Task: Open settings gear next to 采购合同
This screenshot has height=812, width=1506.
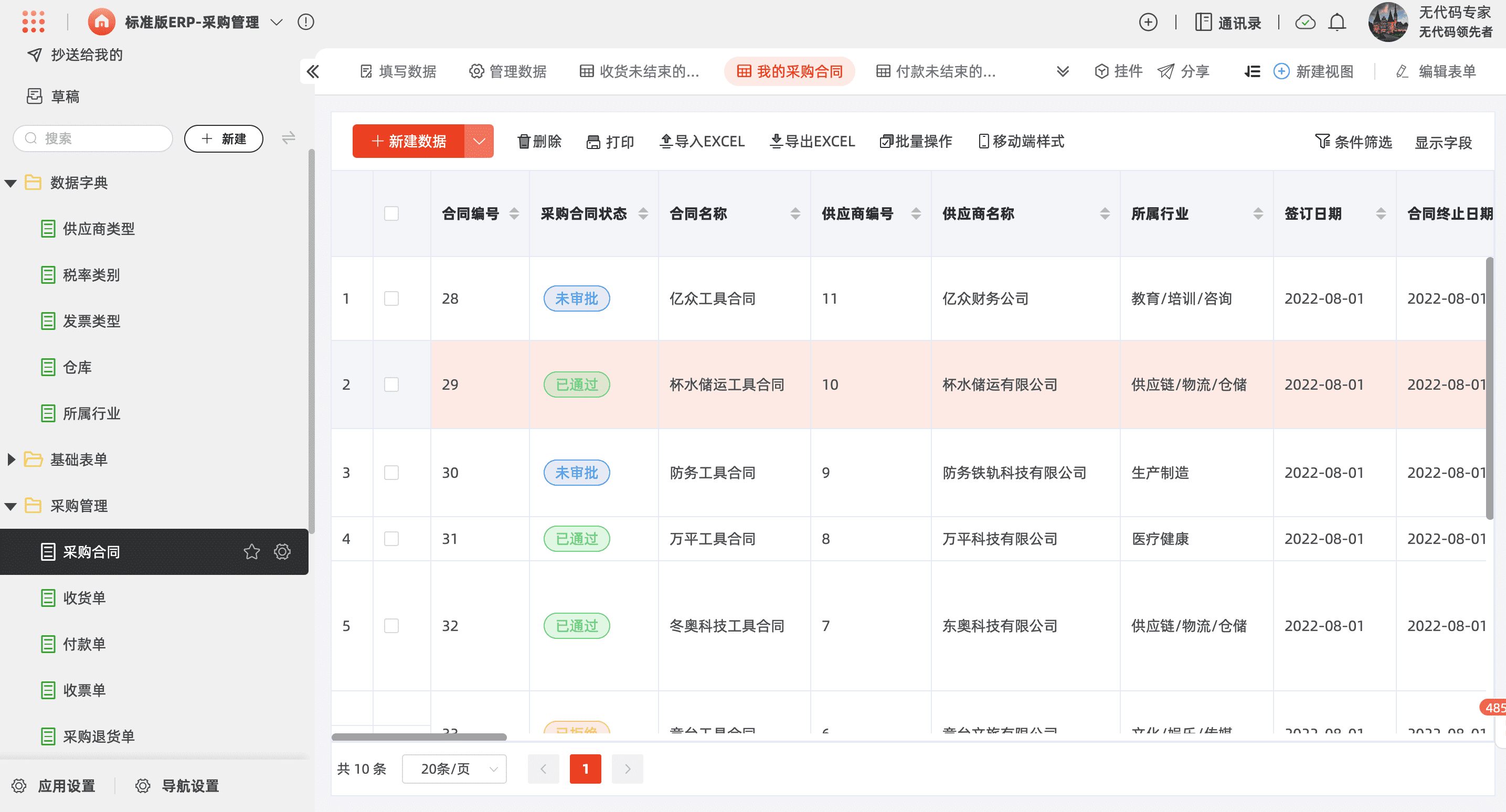Action: coord(282,551)
